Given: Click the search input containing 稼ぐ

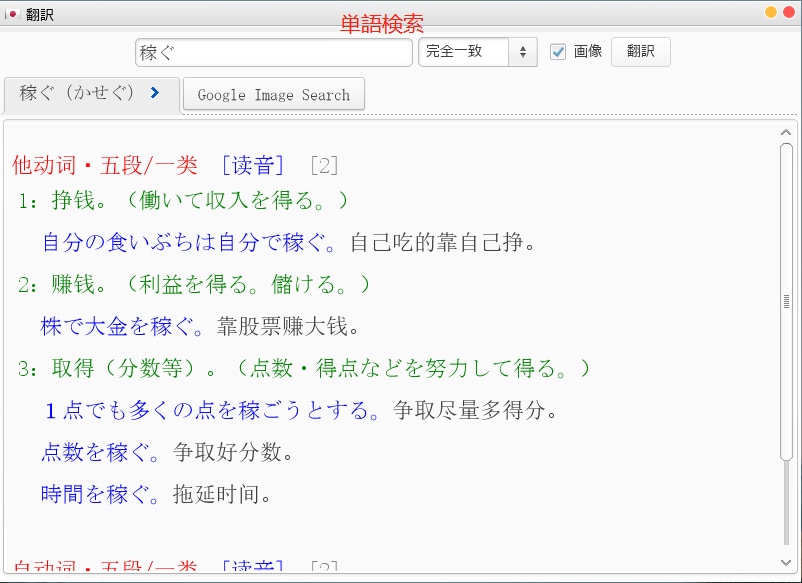Looking at the screenshot, I should click(274, 52).
